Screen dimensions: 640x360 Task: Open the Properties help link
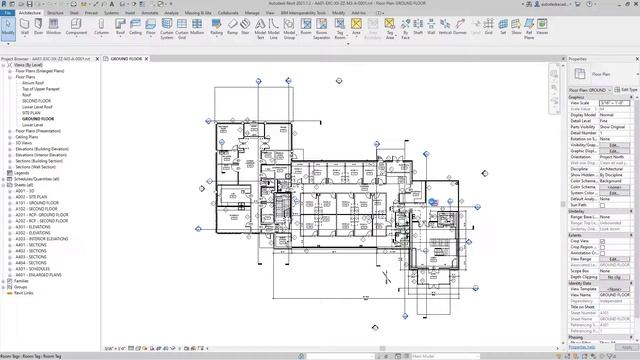(x=582, y=347)
